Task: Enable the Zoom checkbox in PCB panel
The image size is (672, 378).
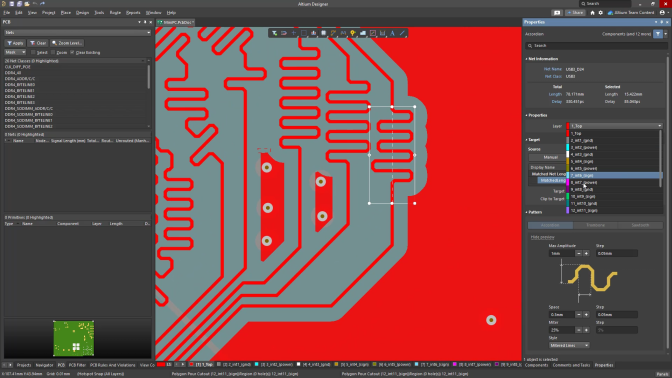Action: click(x=53, y=52)
